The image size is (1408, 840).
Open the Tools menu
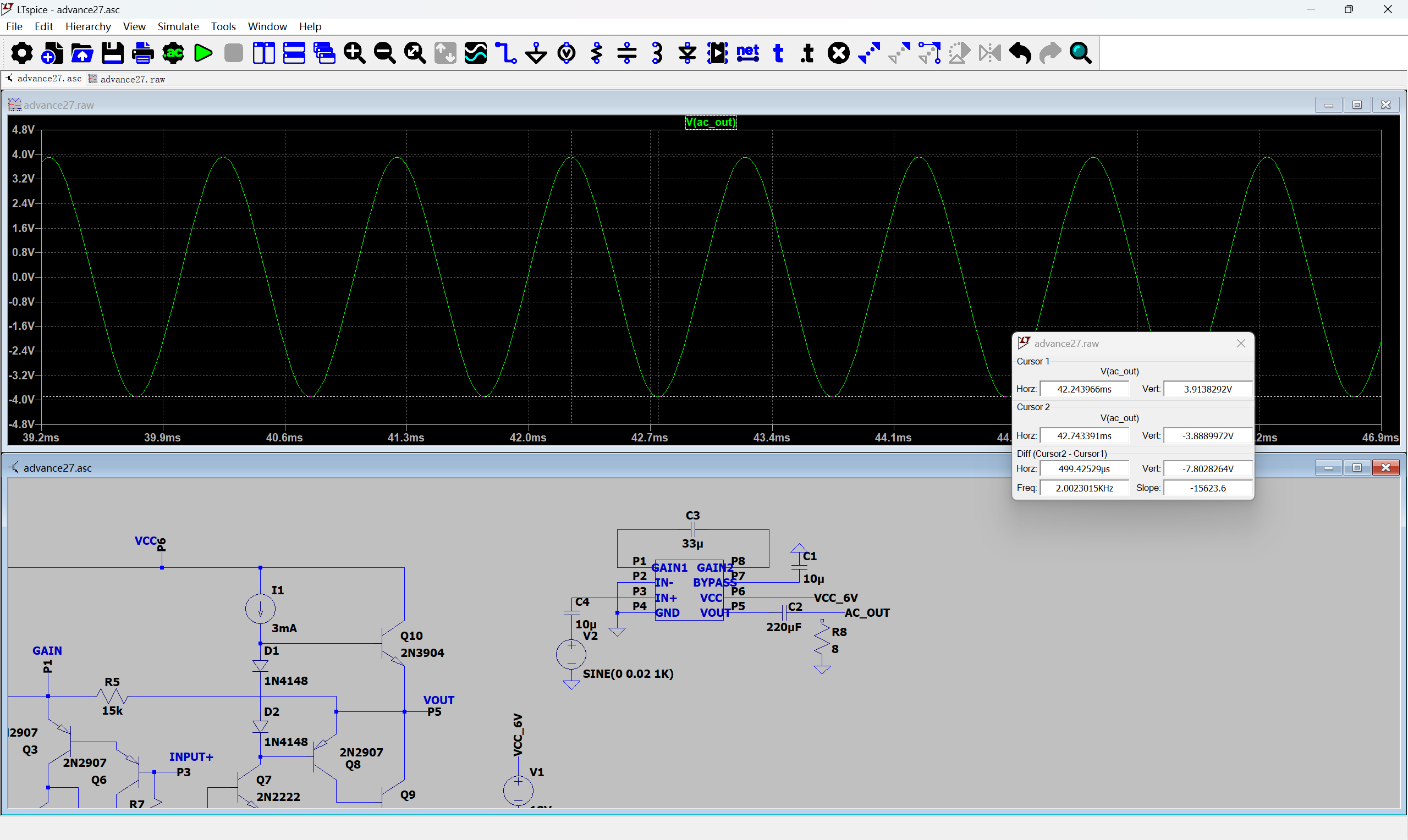[223, 26]
